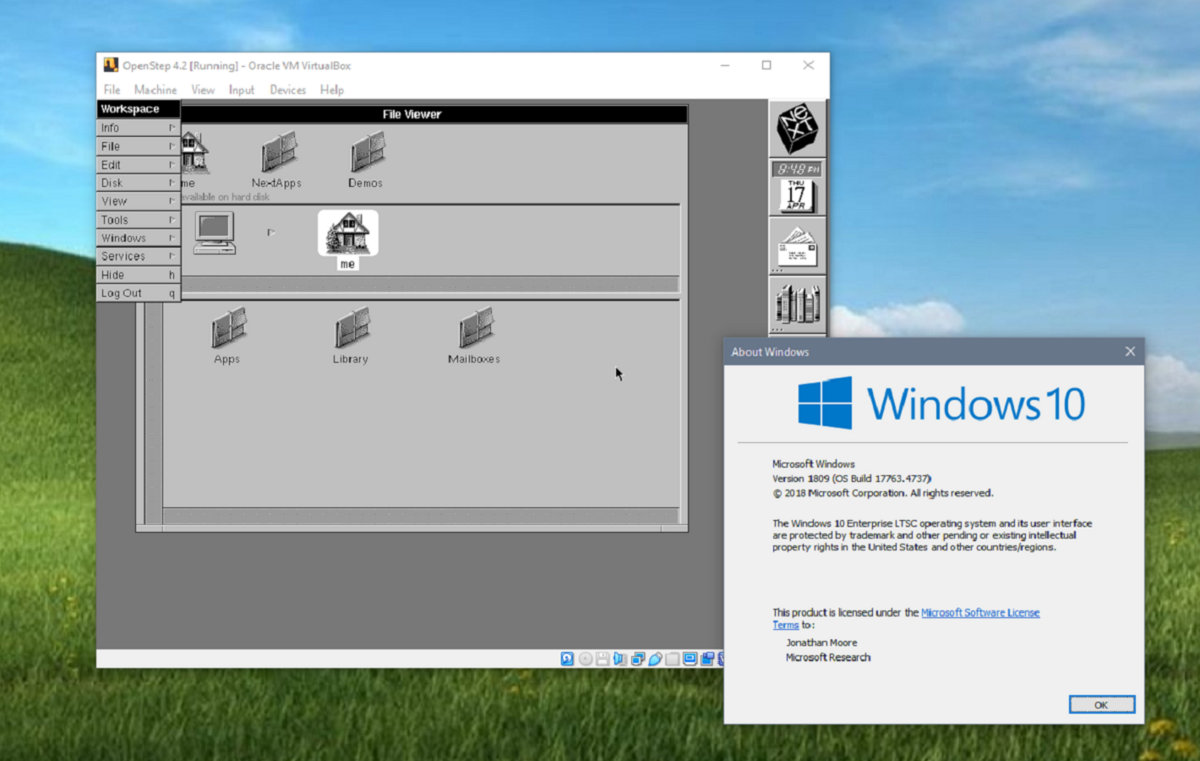Open the NextApps folder icon

(x=277, y=153)
